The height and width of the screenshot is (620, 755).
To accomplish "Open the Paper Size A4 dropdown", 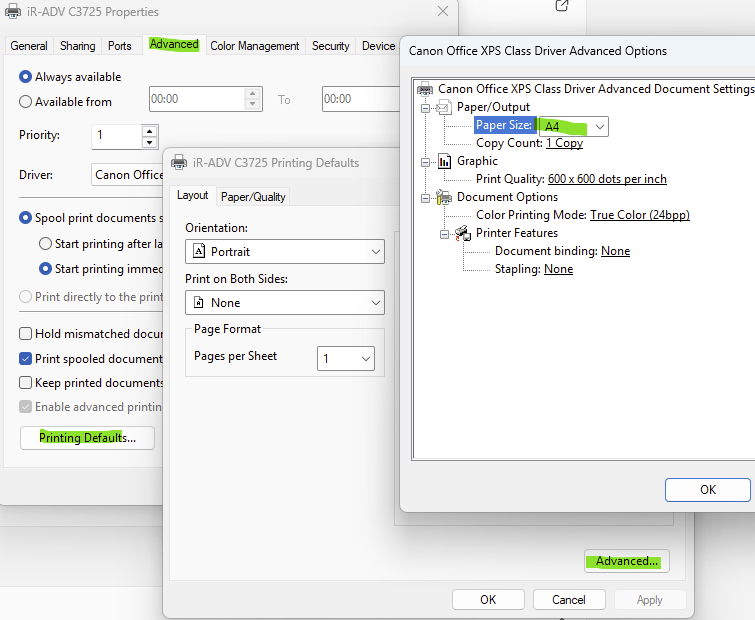I will (573, 127).
